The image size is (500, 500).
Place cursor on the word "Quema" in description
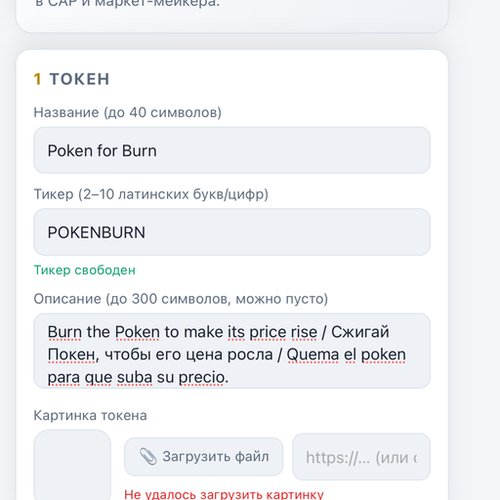(x=313, y=354)
